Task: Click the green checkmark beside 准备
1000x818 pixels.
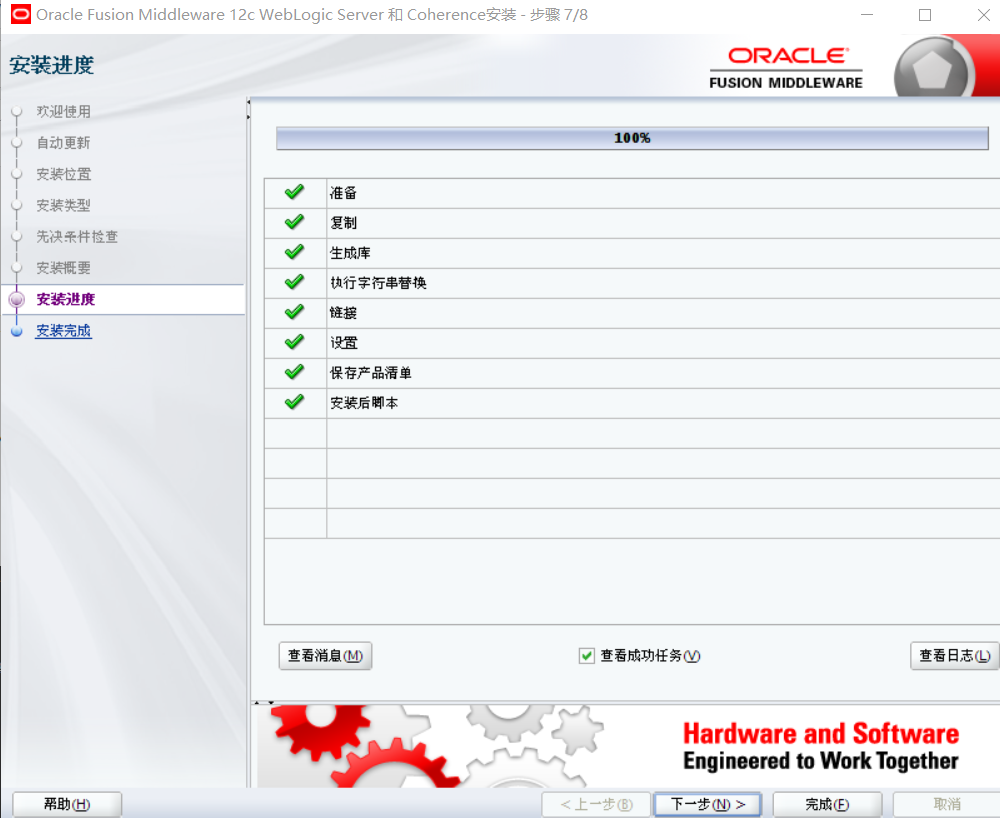Action: [x=294, y=192]
